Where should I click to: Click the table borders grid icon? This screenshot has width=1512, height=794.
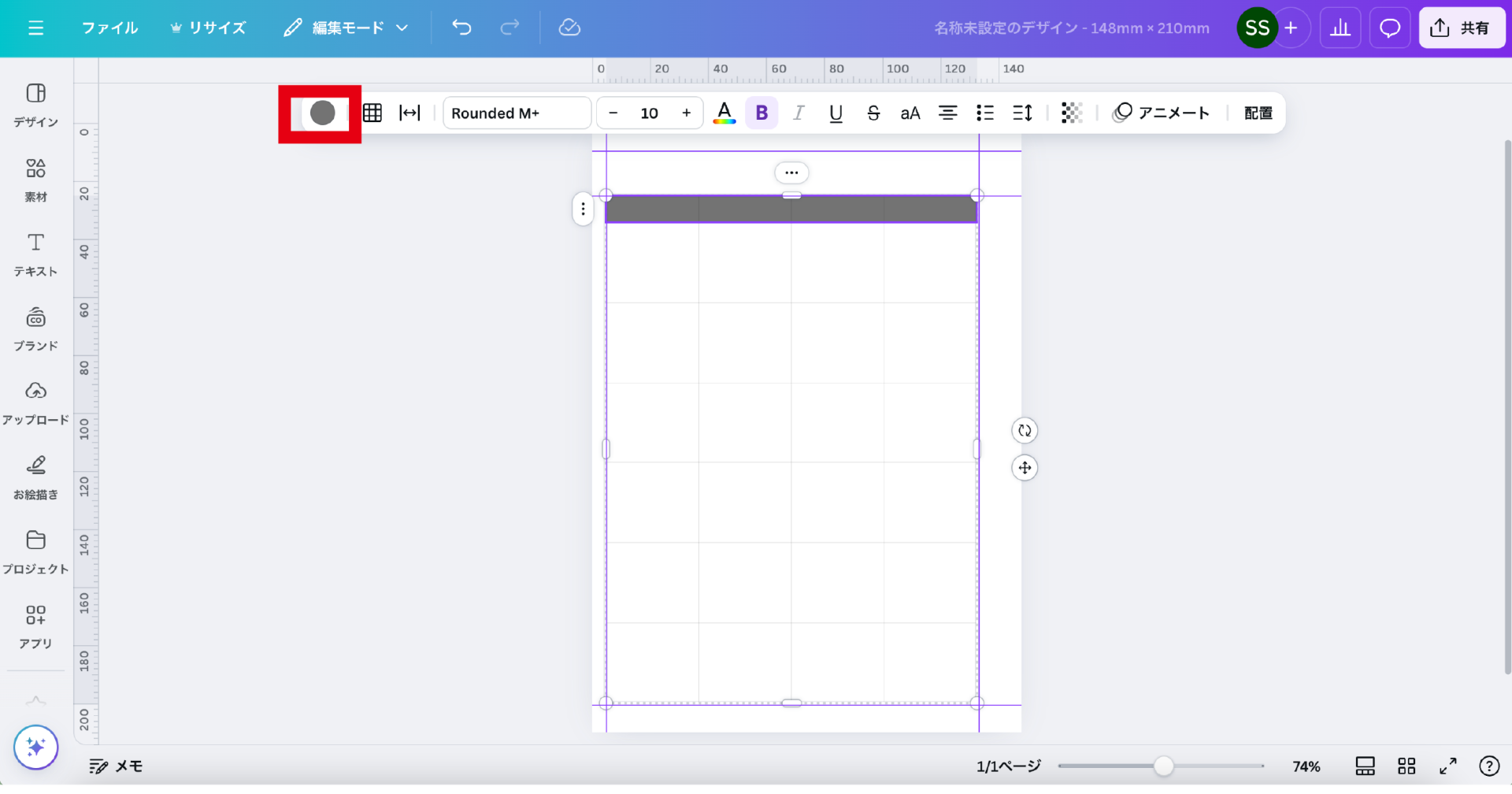point(372,113)
